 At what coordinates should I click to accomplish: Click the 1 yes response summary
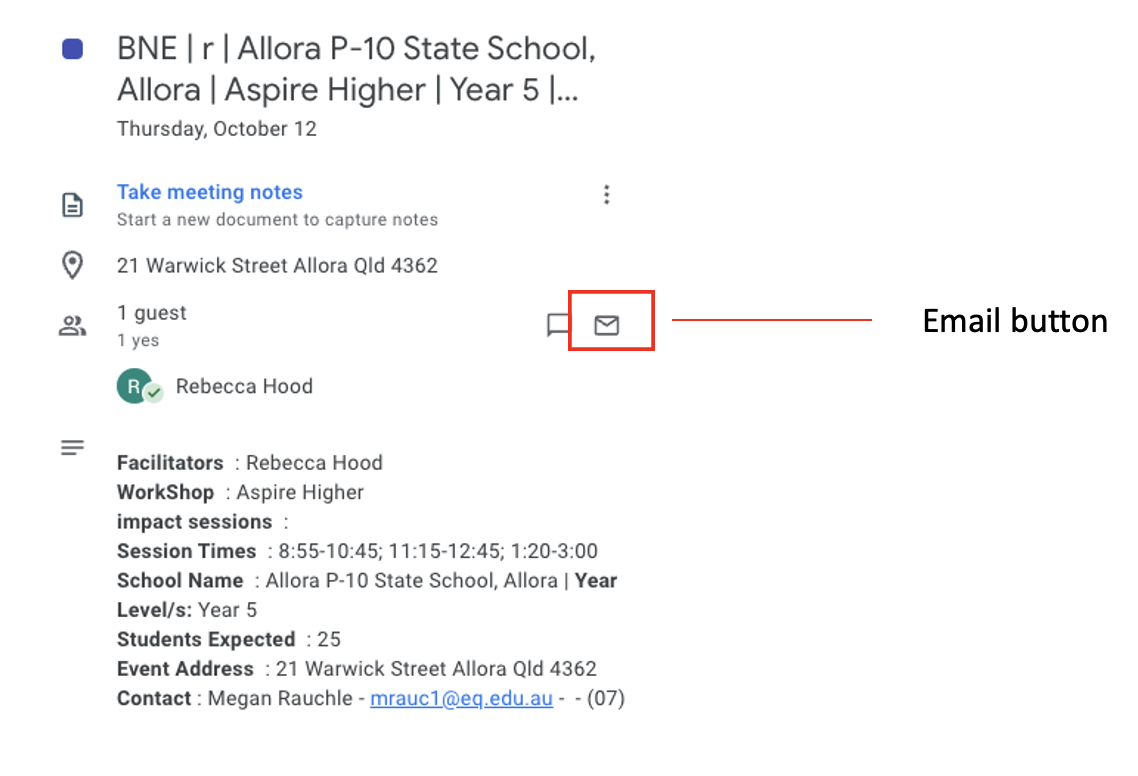coord(138,340)
